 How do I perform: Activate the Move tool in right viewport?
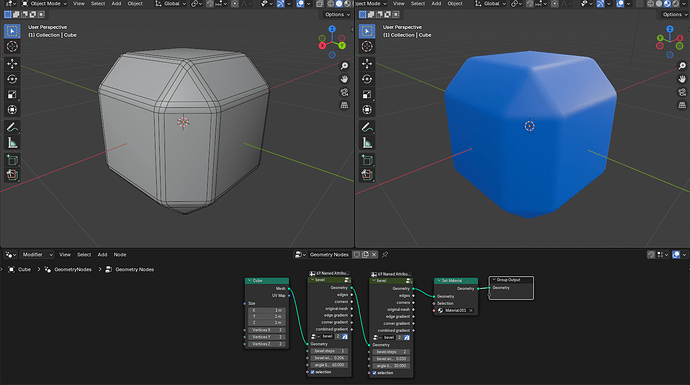point(367,64)
